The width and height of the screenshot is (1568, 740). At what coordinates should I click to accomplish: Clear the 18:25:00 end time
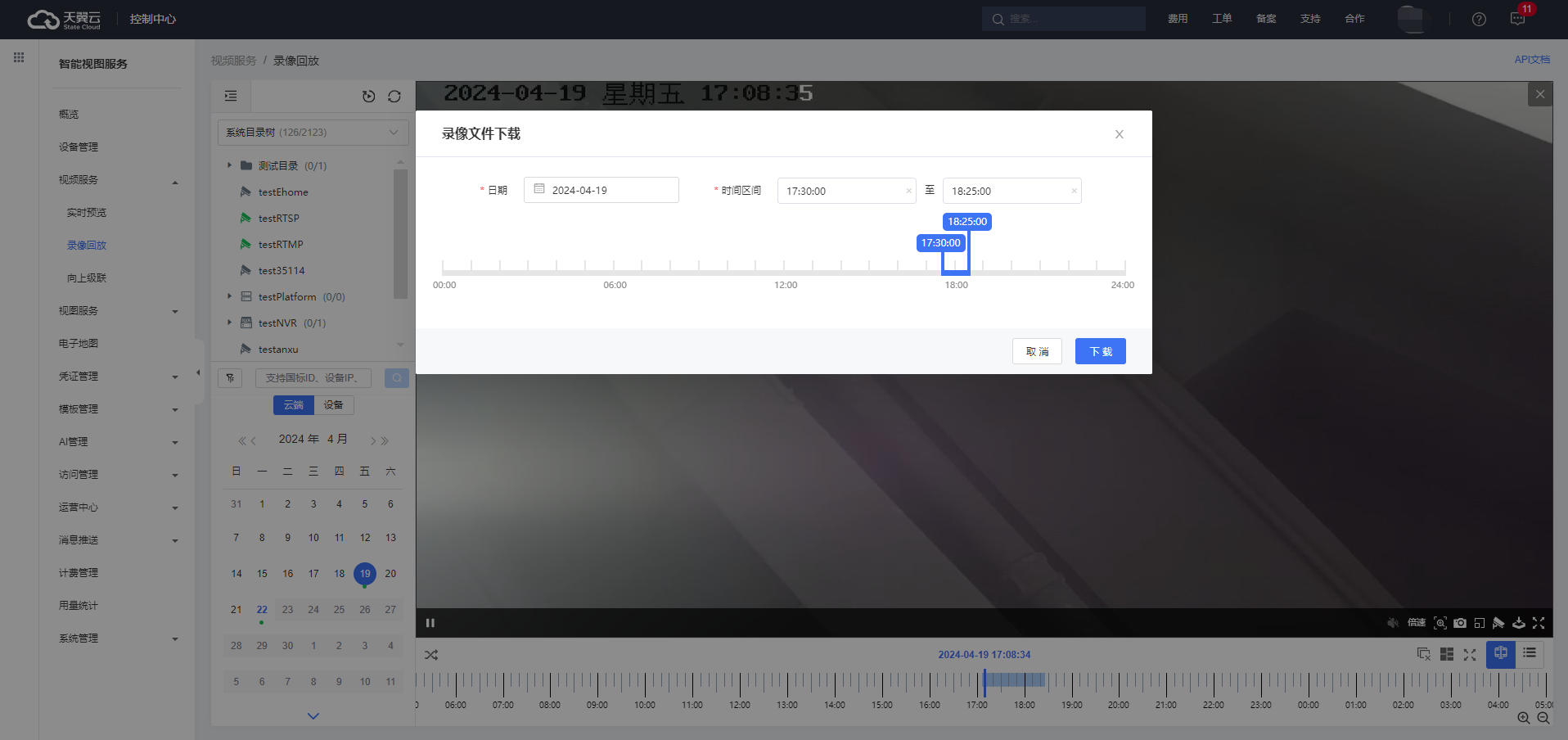tap(1074, 191)
